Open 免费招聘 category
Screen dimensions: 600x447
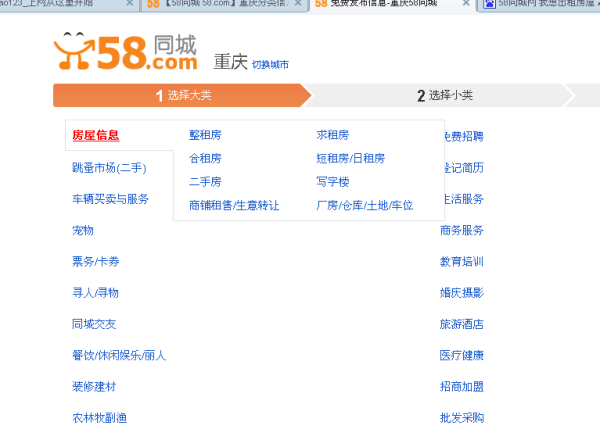point(464,137)
